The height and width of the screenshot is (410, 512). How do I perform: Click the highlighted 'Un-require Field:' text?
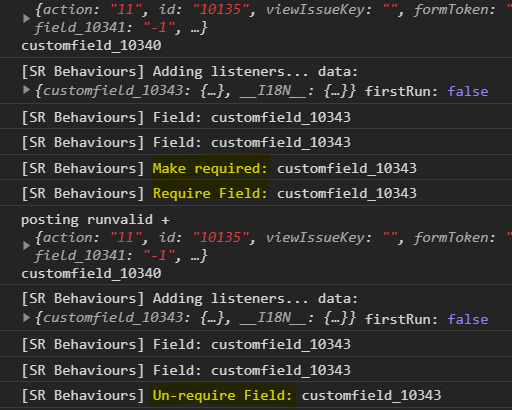(222, 395)
